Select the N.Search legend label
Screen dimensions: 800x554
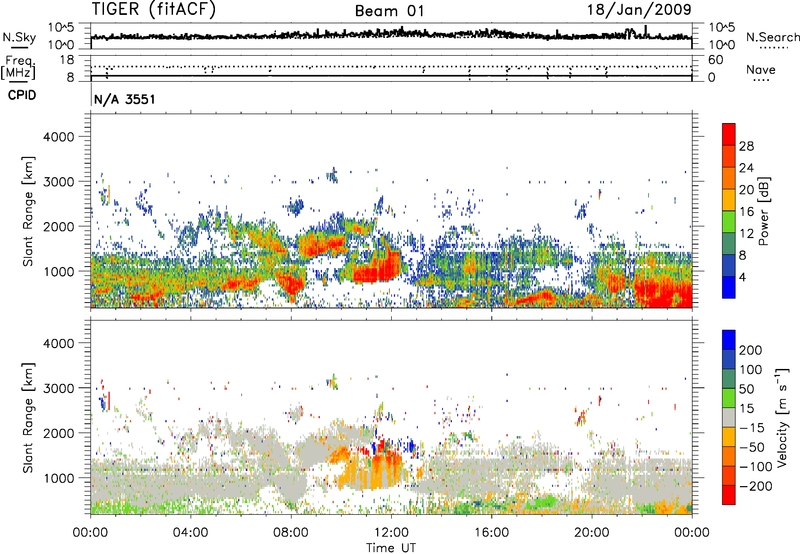pyautogui.click(x=772, y=37)
